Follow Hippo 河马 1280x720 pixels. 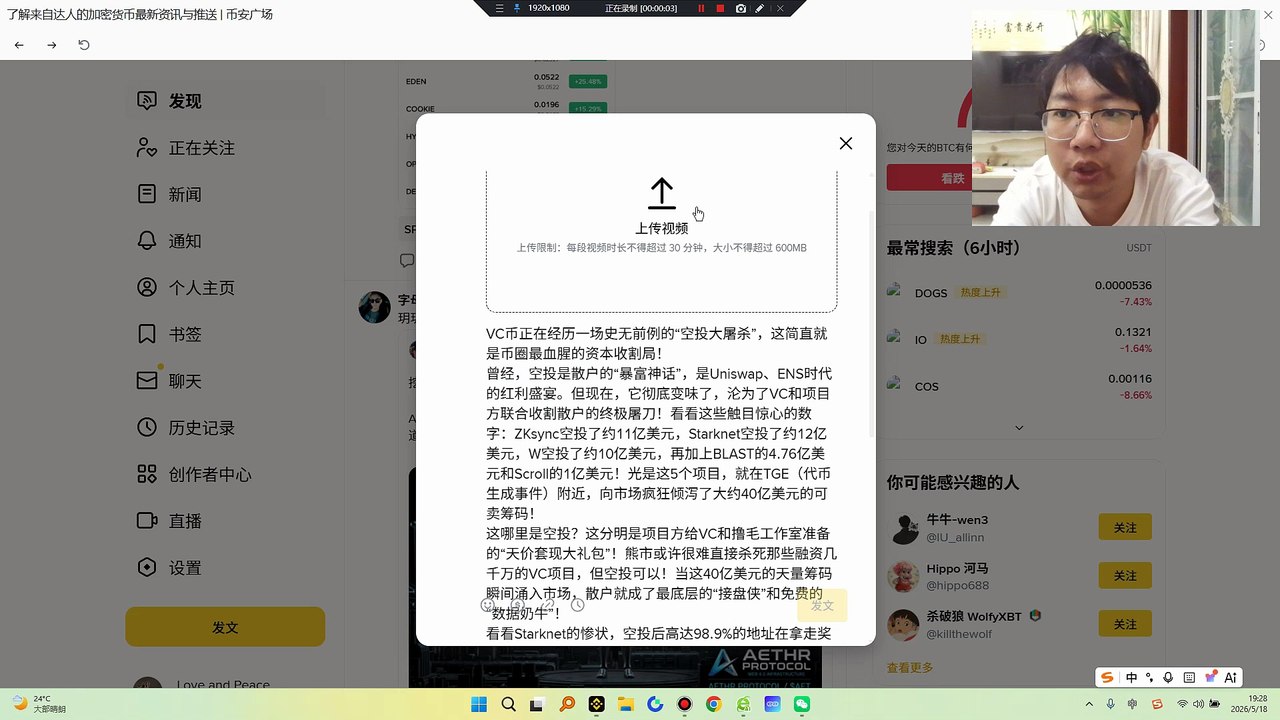1125,576
